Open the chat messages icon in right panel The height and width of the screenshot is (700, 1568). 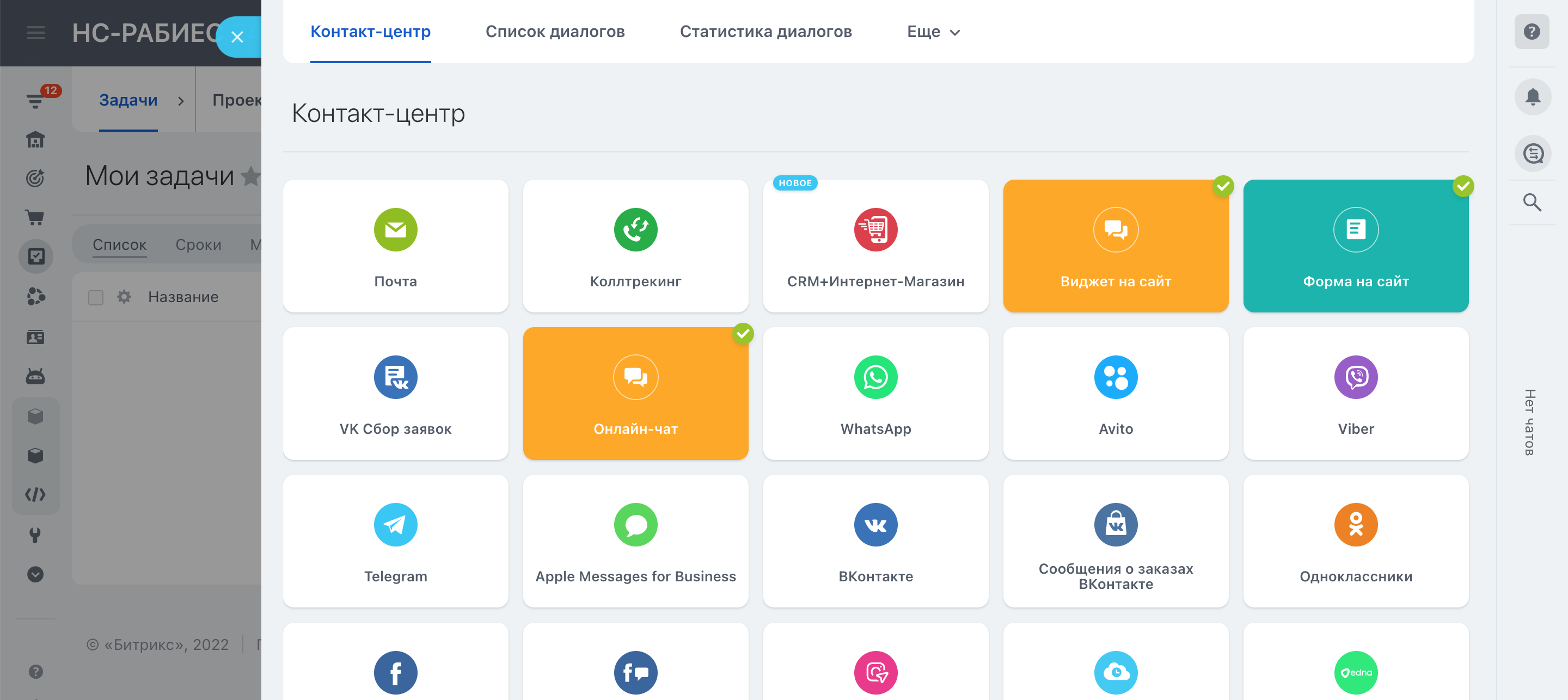(1532, 153)
